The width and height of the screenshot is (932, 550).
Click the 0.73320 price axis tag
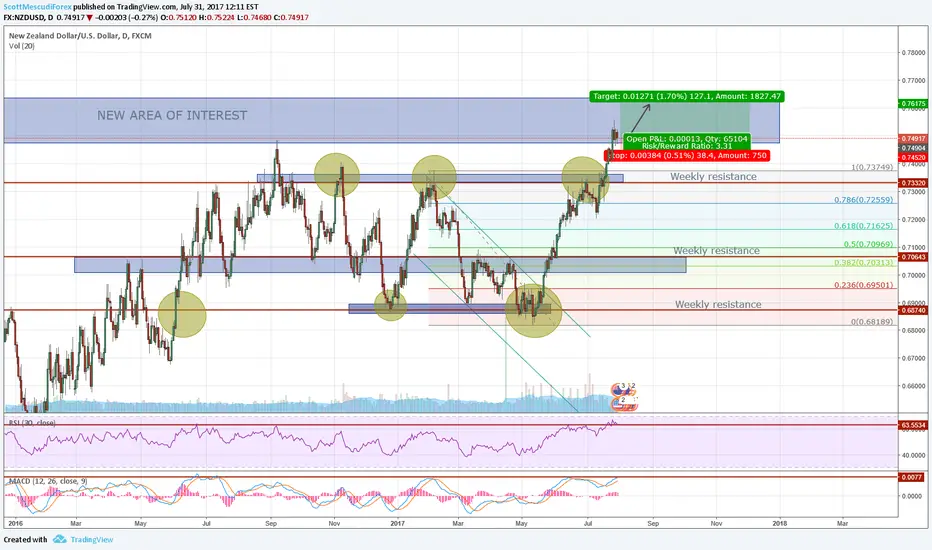[914, 183]
